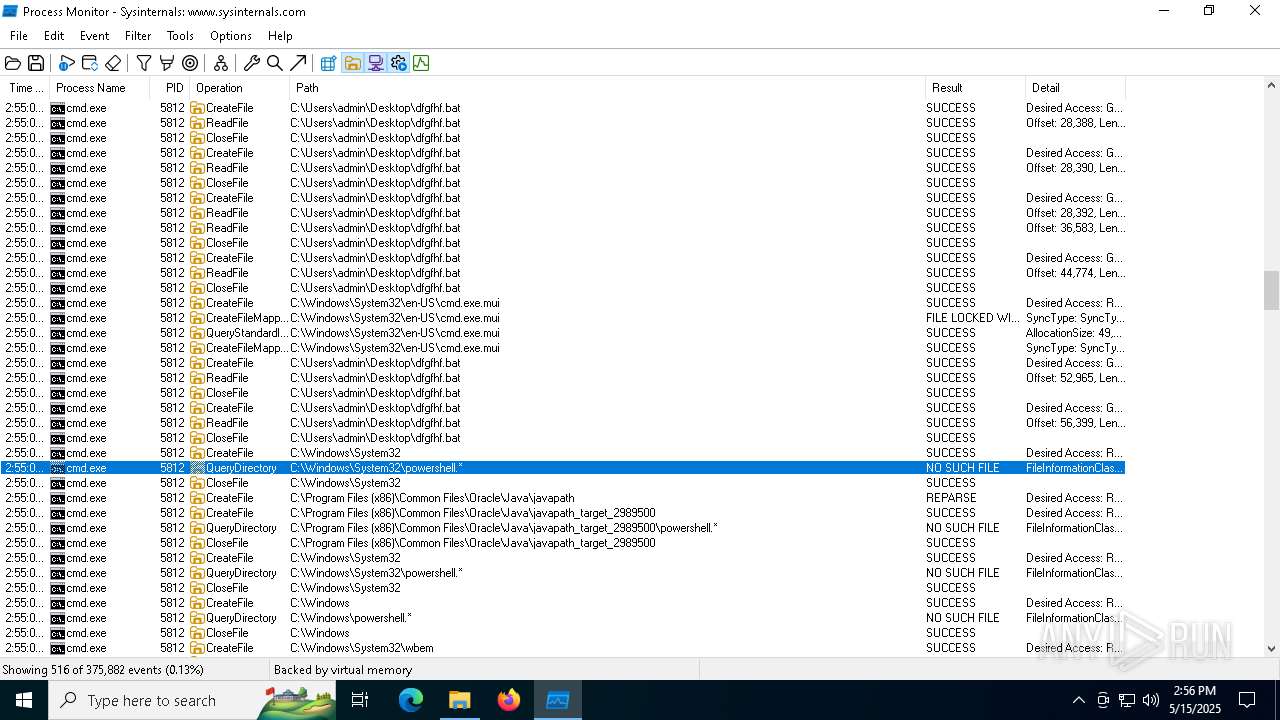Click the volume icon in system tray
Viewport: 1280px width, 720px height.
1150,700
